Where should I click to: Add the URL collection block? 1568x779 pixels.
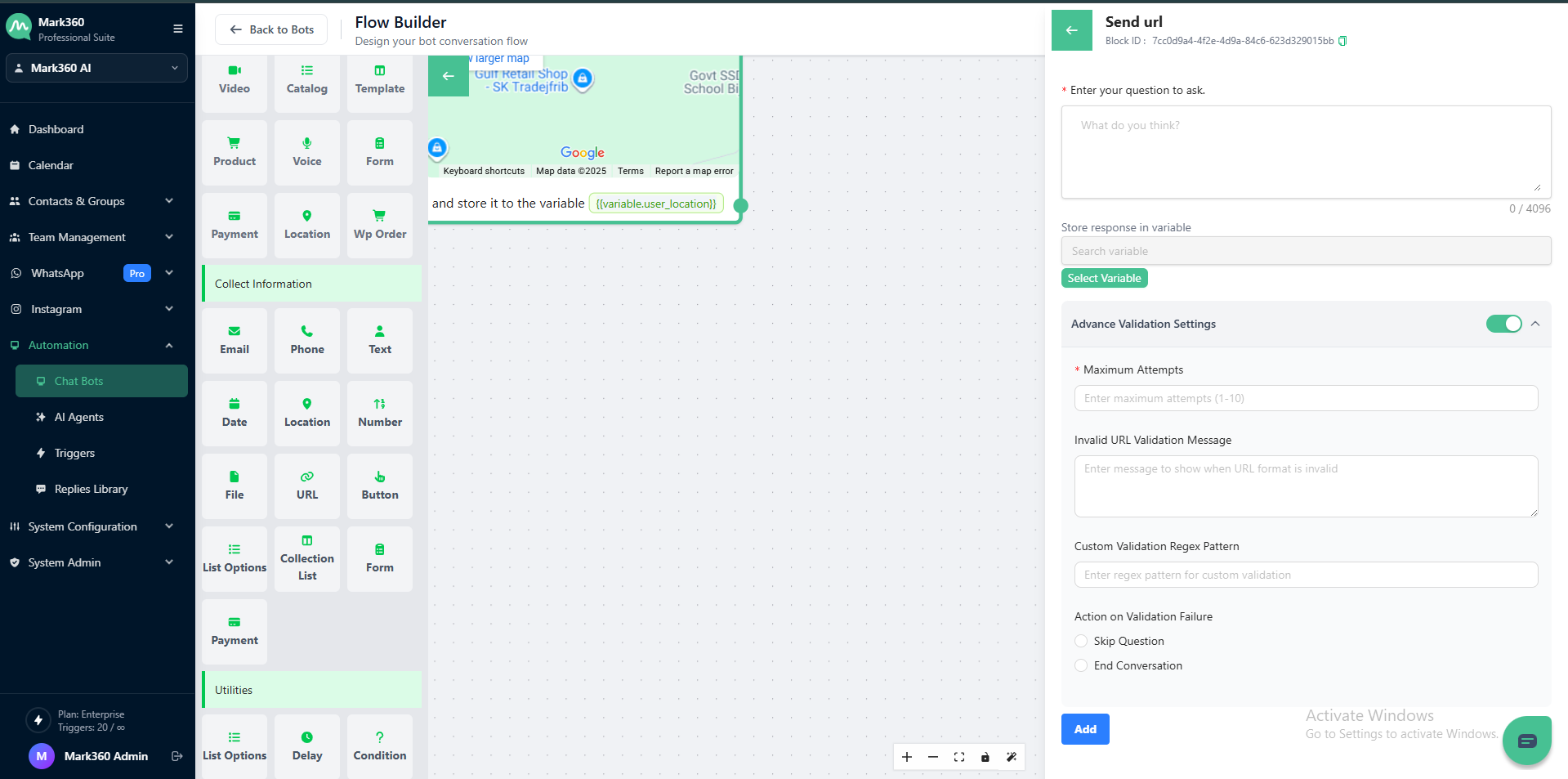(307, 486)
